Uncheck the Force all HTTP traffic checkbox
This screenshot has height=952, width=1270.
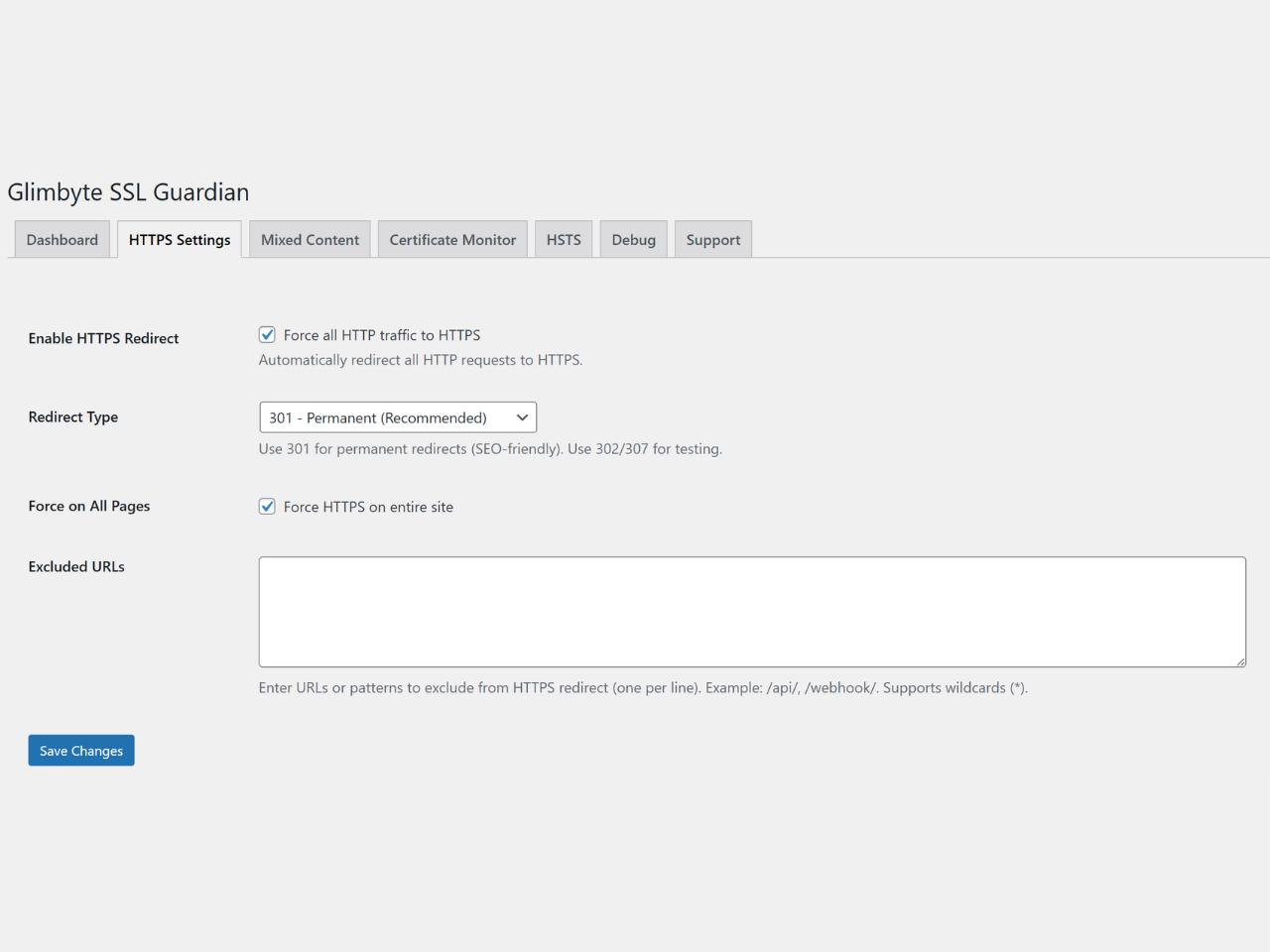click(x=267, y=335)
